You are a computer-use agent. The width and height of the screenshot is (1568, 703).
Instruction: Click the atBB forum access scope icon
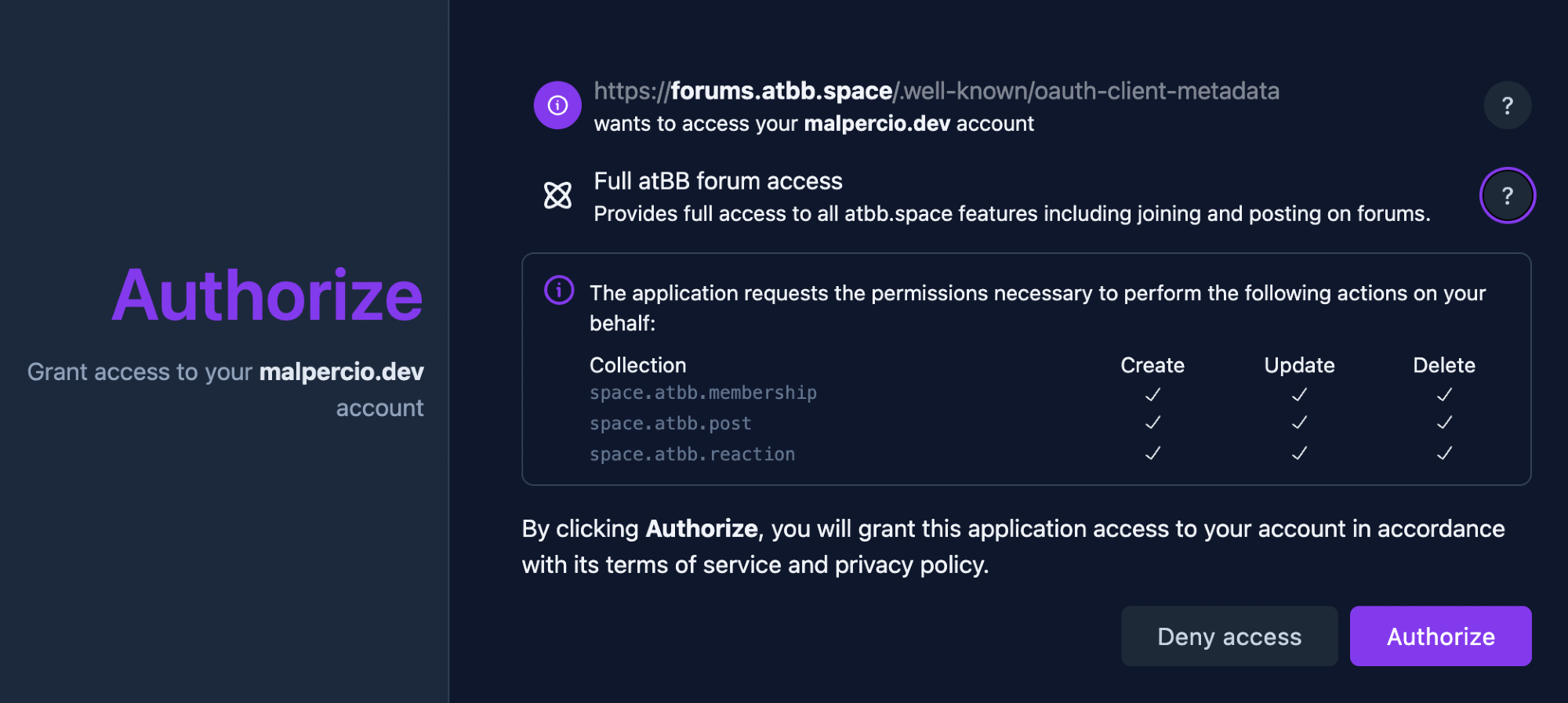(557, 195)
